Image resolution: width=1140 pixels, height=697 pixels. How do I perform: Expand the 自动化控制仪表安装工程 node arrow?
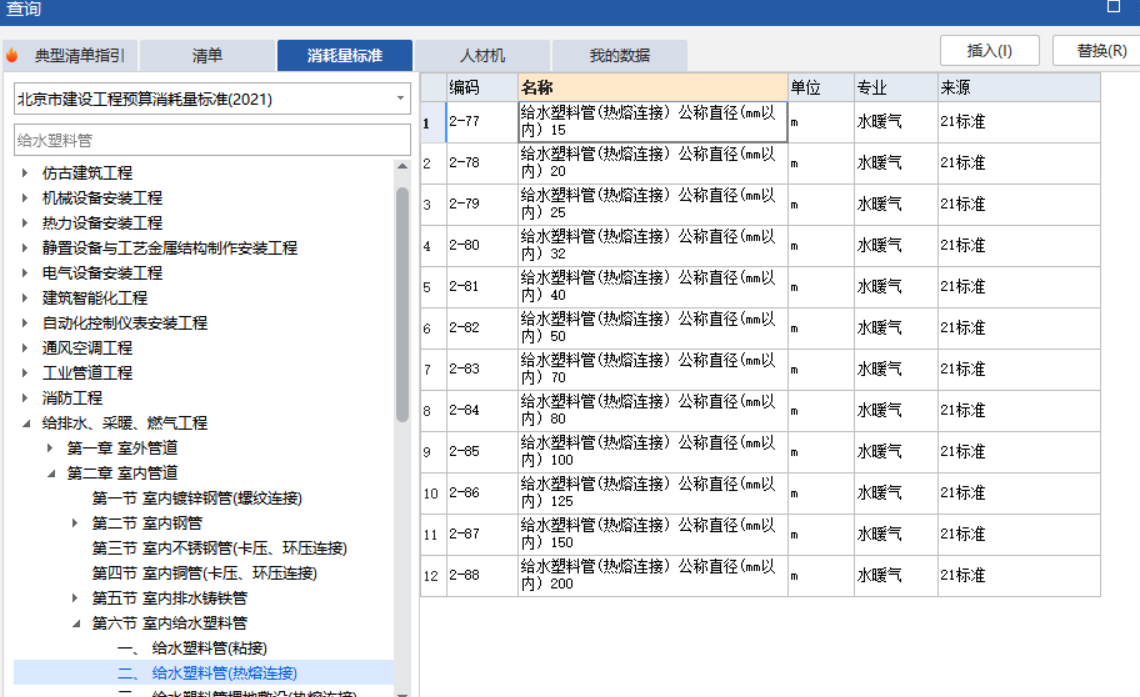[25, 323]
